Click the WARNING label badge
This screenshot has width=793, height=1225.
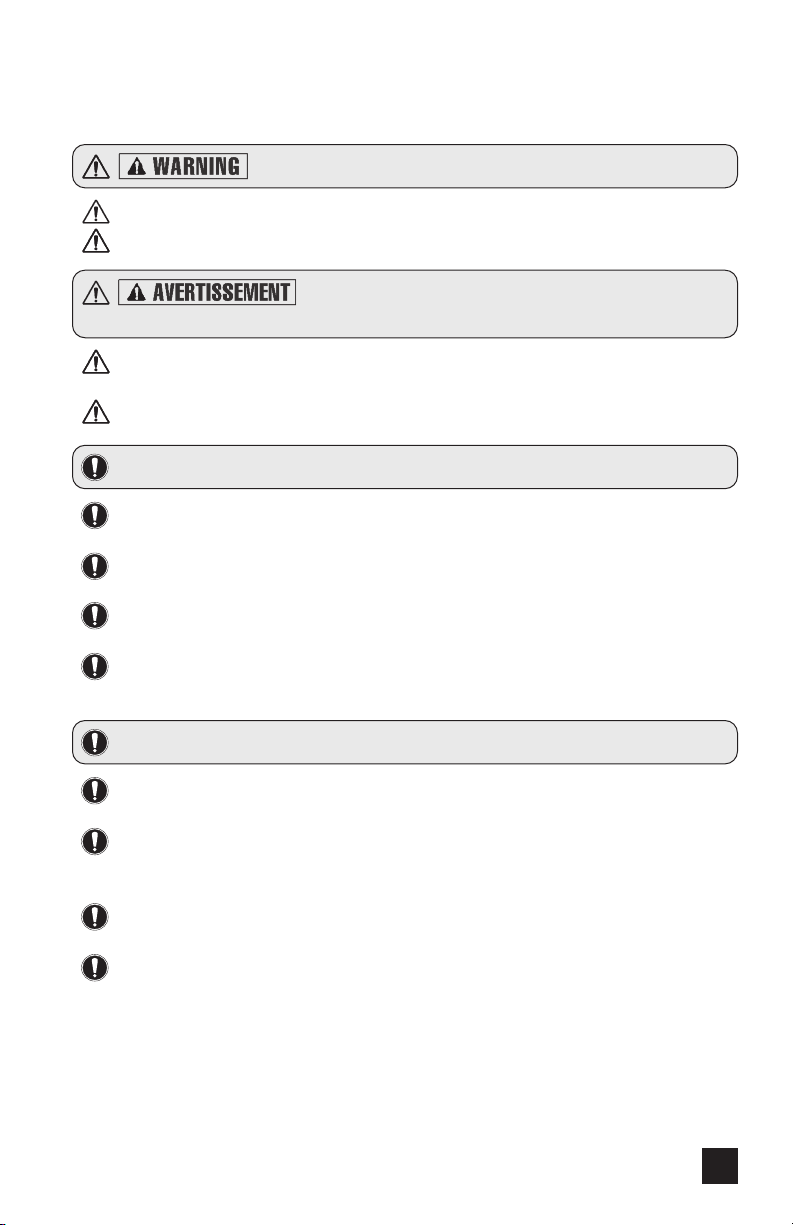[183, 167]
